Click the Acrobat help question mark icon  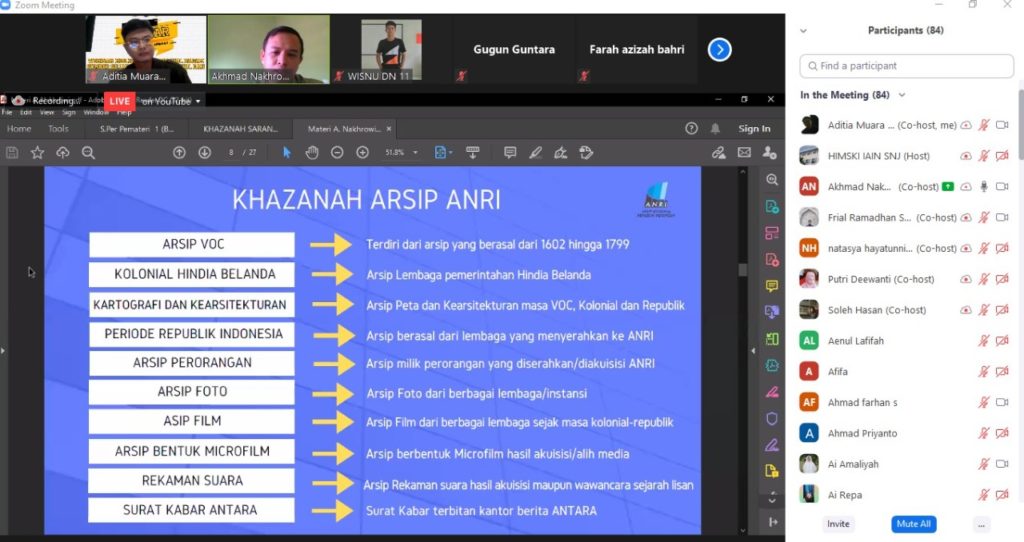click(691, 129)
